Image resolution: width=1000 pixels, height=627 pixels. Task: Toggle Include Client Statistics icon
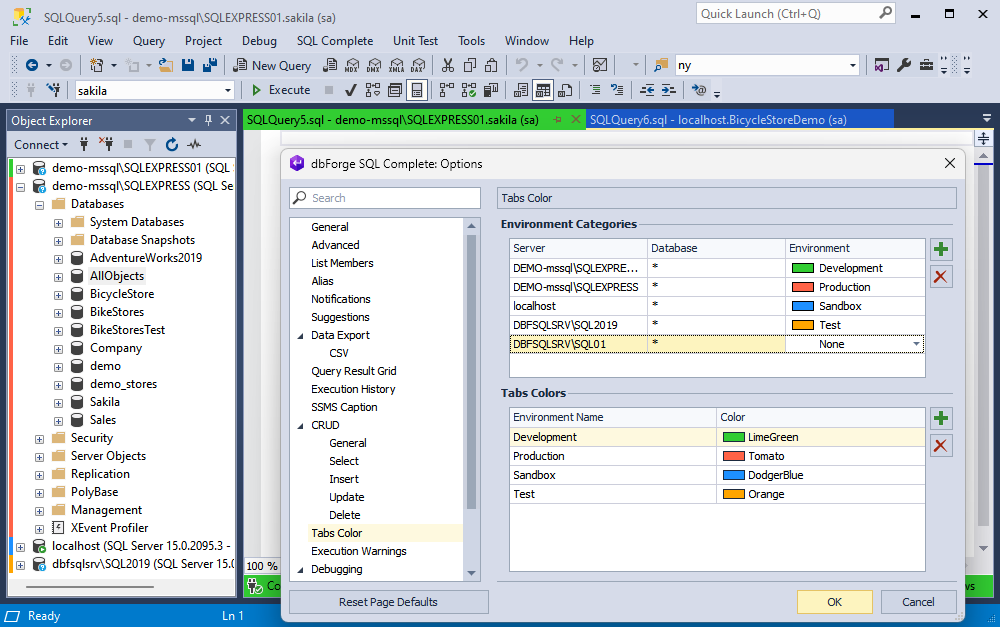(x=491, y=91)
